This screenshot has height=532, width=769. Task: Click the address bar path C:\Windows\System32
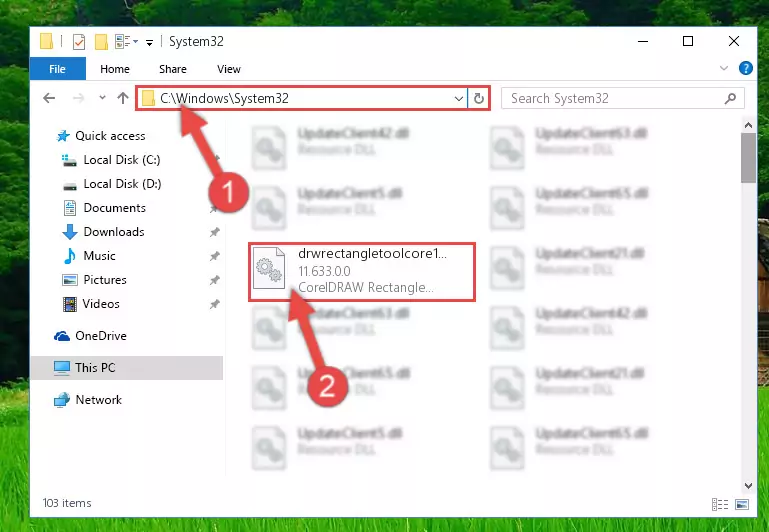pos(224,98)
